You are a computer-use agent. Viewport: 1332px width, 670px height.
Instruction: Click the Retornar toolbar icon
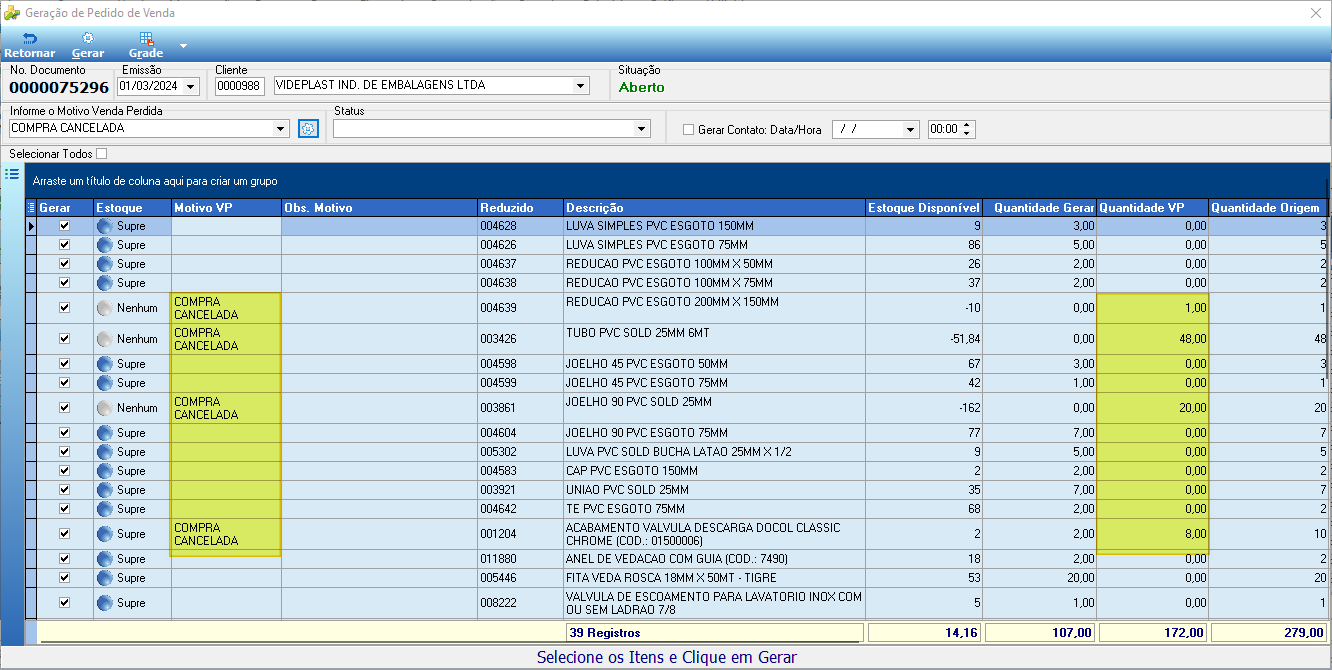click(29, 39)
